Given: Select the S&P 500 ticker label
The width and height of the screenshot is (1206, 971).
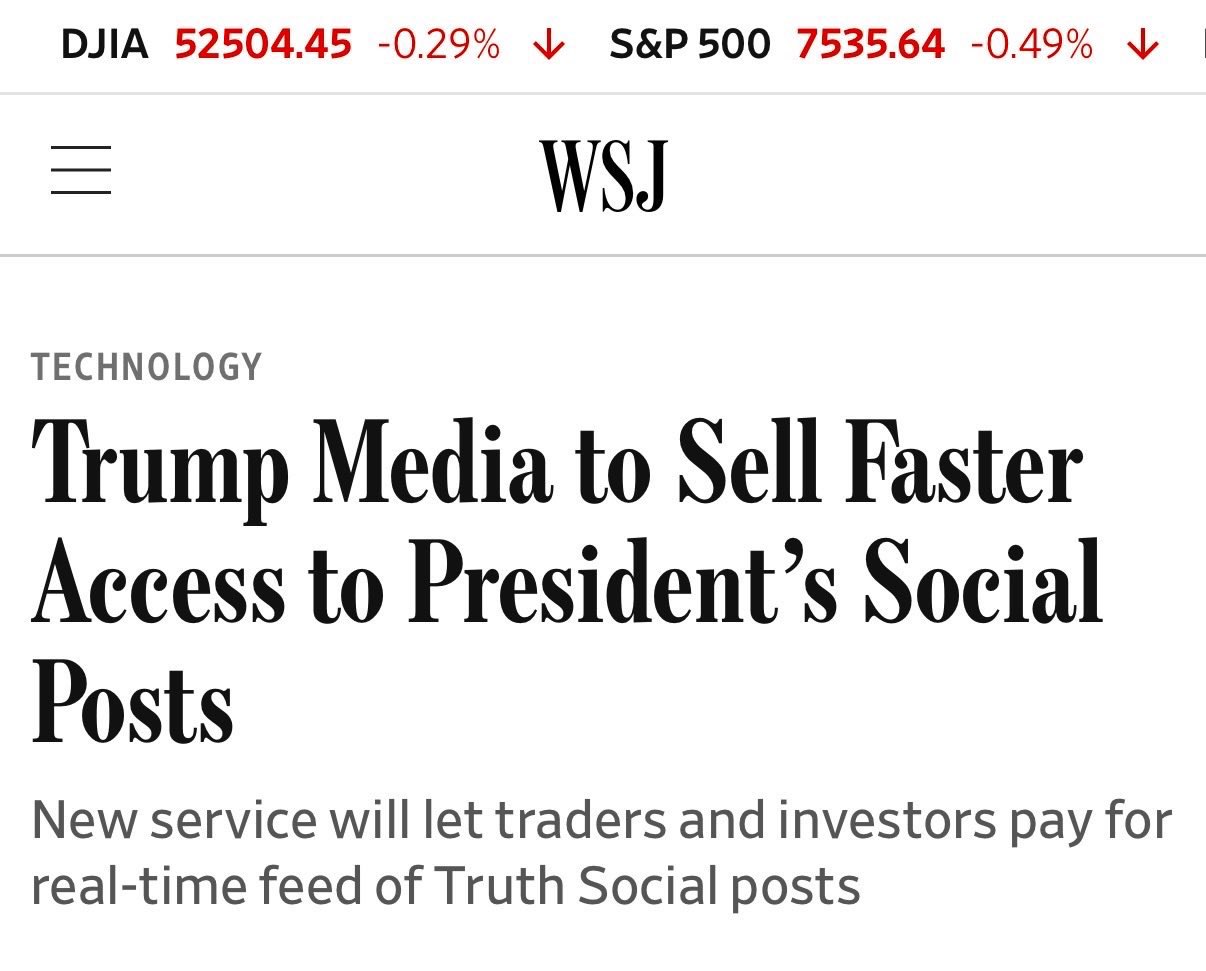Looking at the screenshot, I should [690, 45].
